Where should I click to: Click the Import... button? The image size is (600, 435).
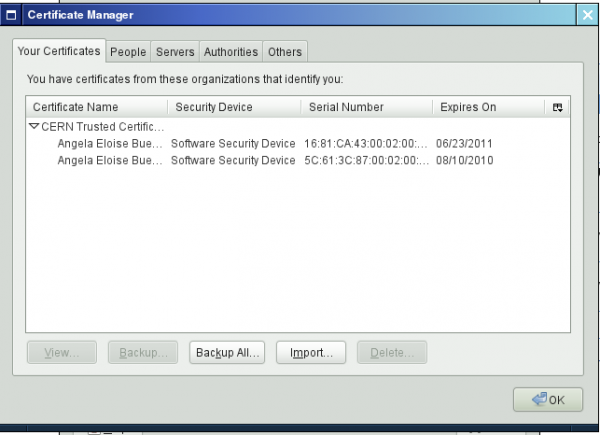[312, 352]
